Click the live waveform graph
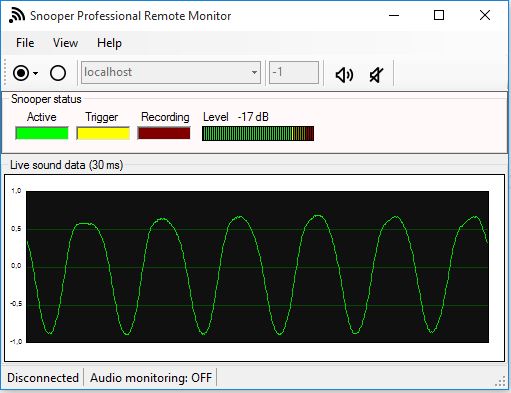This screenshot has width=511, height=393. (257, 267)
